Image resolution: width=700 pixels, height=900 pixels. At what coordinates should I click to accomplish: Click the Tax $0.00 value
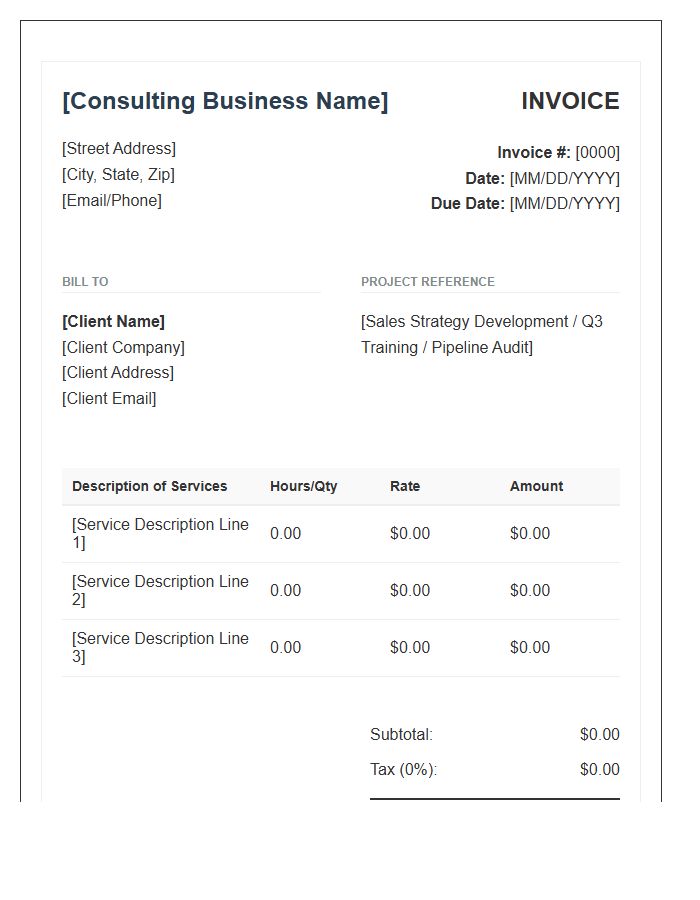[x=600, y=769]
